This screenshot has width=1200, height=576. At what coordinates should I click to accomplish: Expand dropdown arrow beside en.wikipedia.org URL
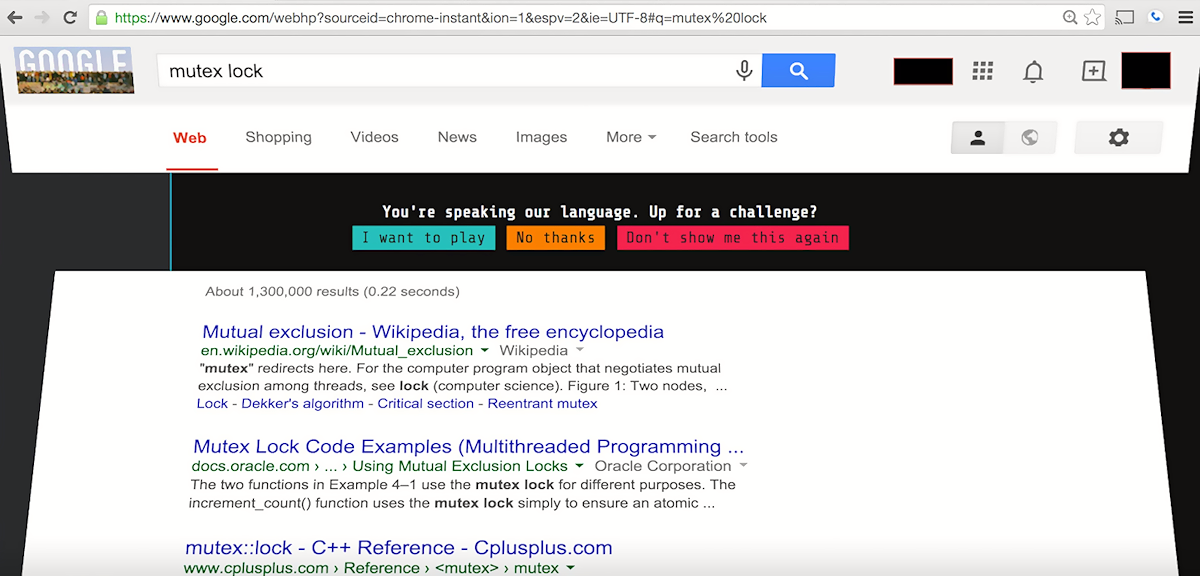pos(485,351)
